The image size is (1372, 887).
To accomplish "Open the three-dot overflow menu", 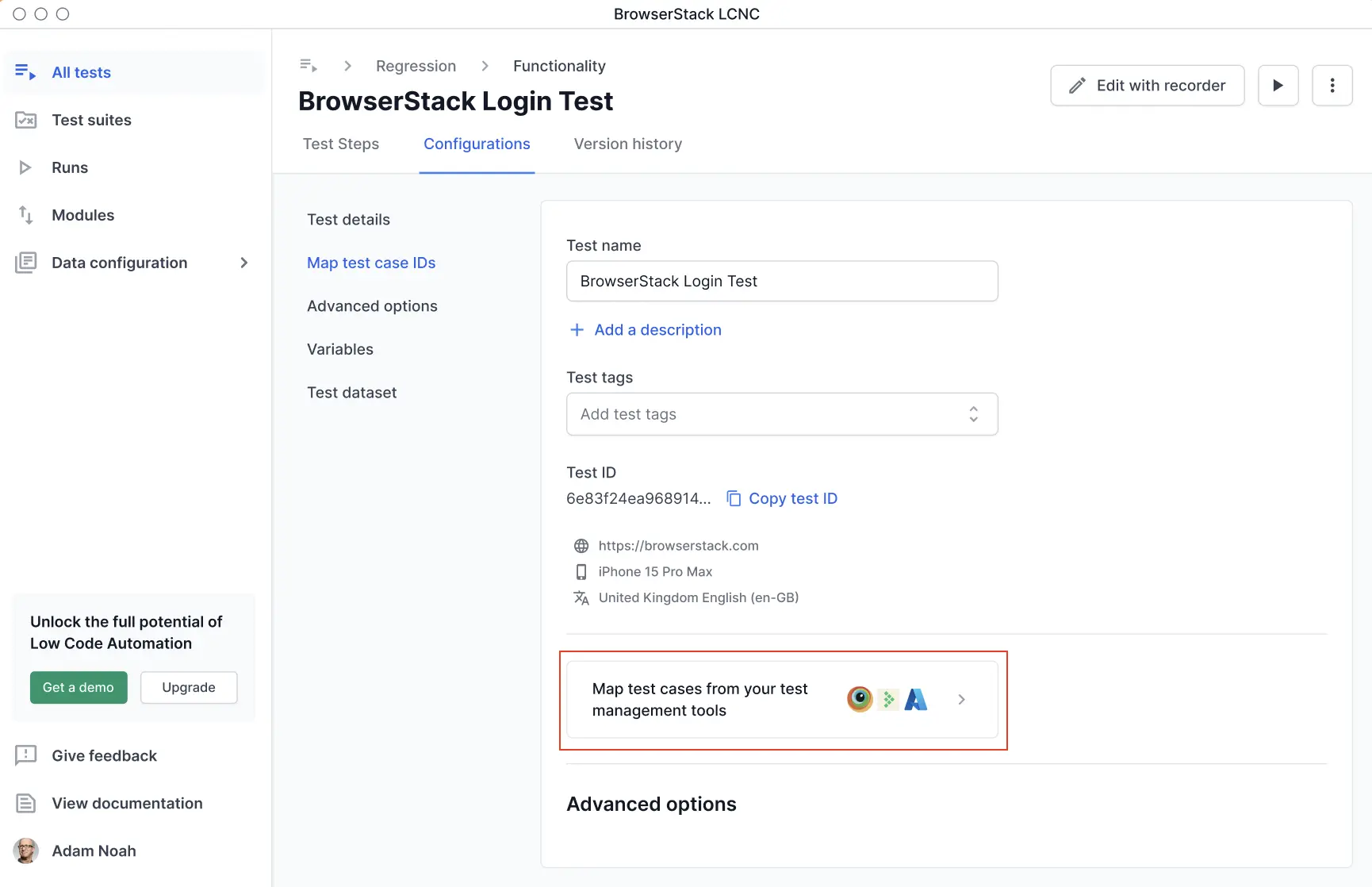I will click(x=1332, y=85).
